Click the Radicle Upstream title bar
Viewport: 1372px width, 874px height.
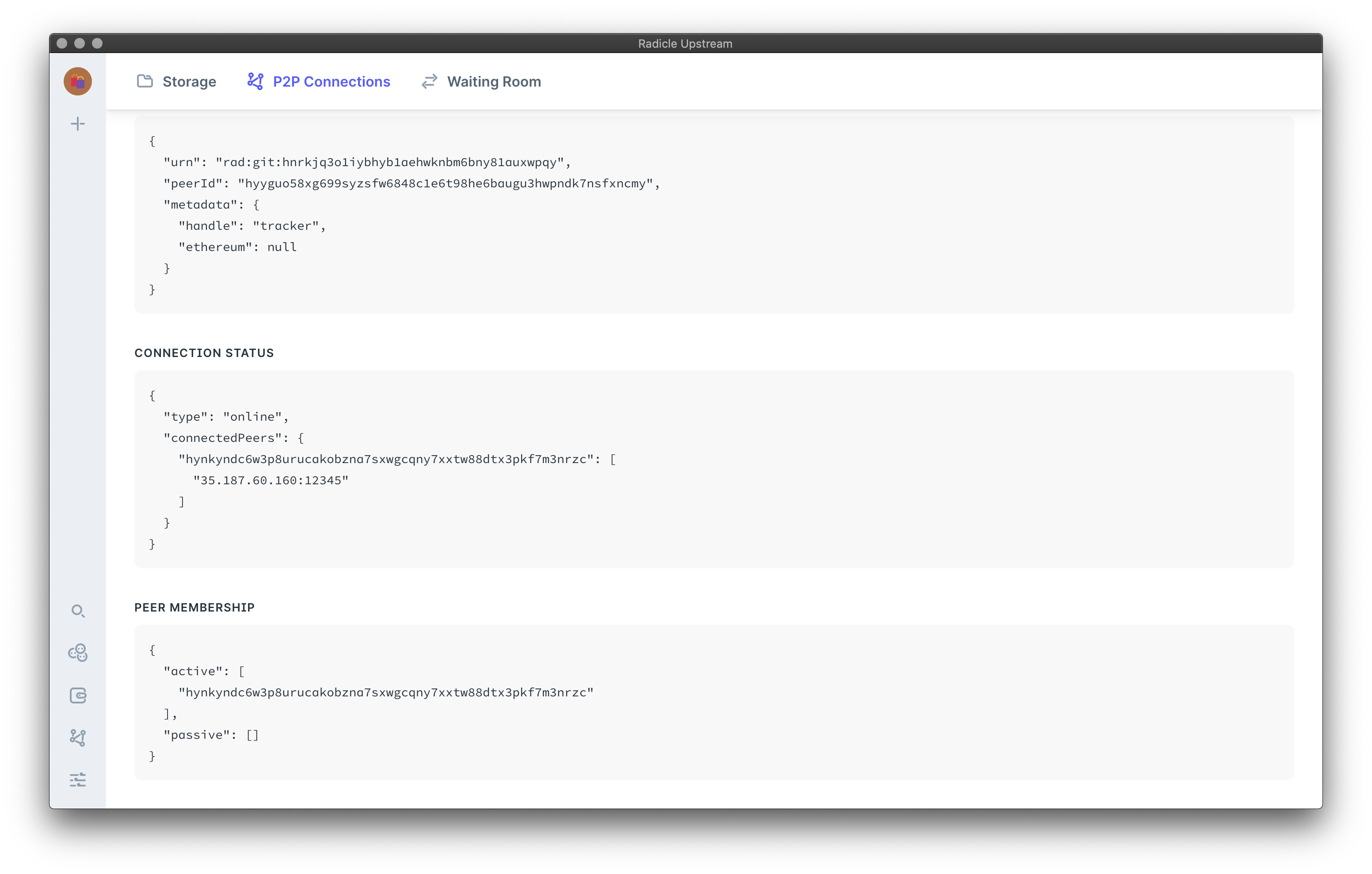[x=685, y=43]
